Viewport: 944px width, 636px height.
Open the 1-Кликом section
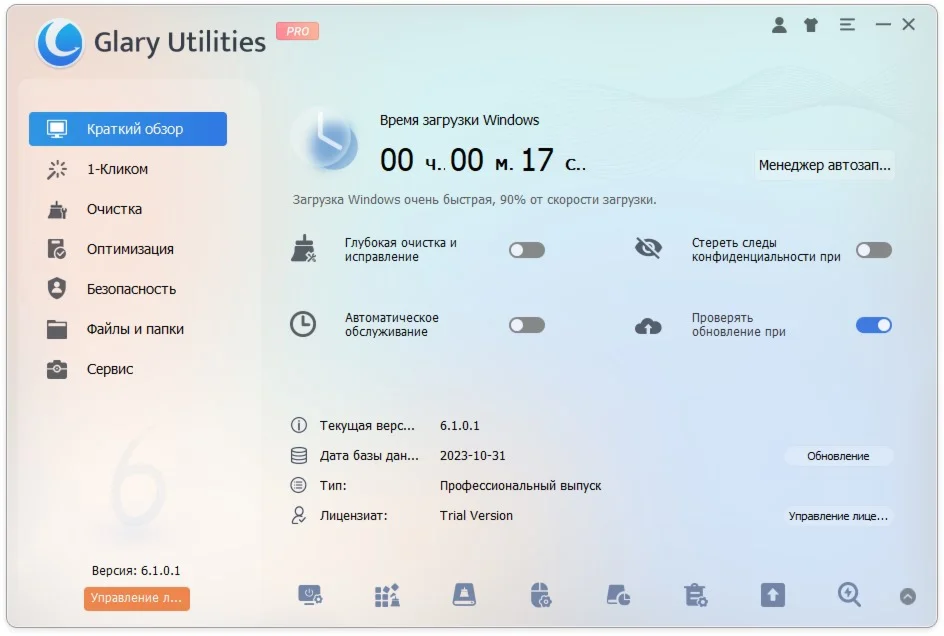[x=128, y=169]
